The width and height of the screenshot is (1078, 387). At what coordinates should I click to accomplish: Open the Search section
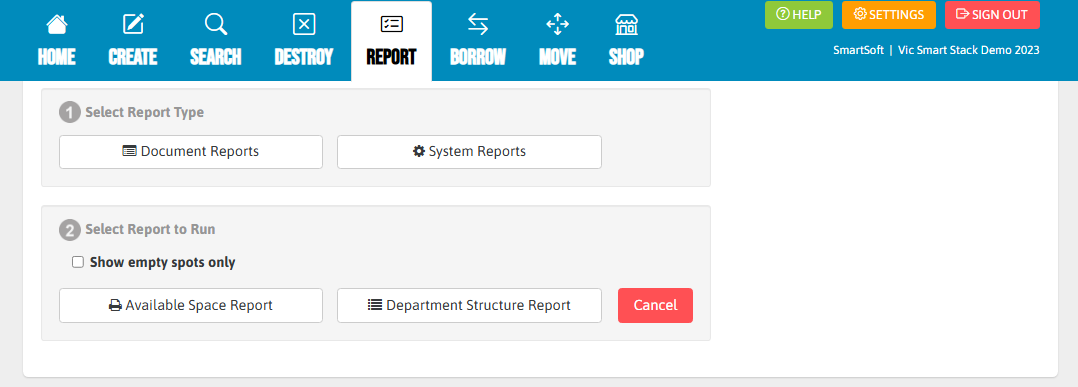pyautogui.click(x=215, y=41)
